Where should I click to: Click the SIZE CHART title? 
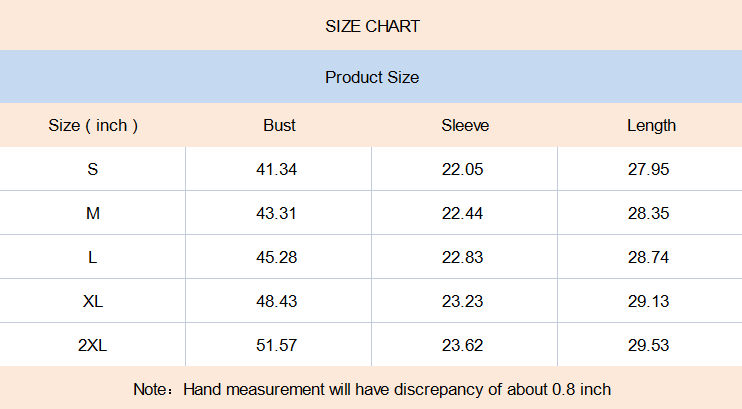372,27
